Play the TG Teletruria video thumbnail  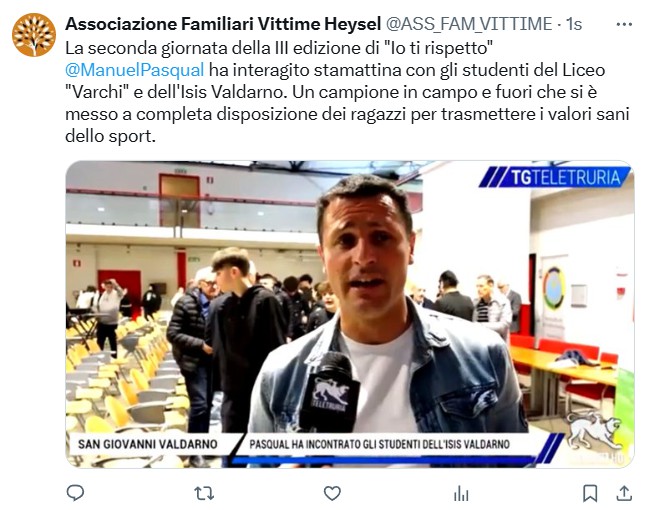point(350,314)
